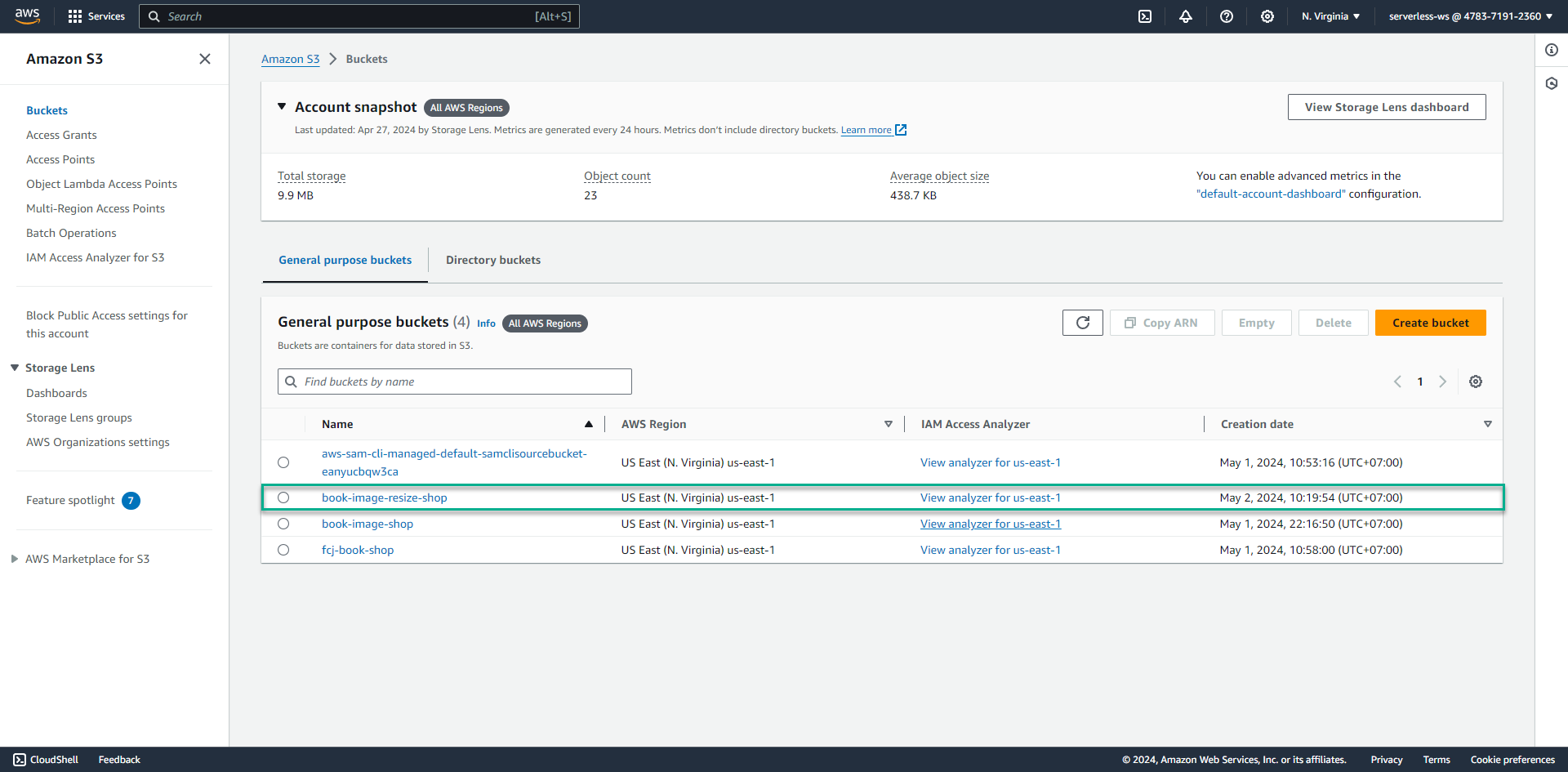This screenshot has width=1568, height=772.
Task: Open the aws-sam-cli-managed-default bucket link
Action: point(454,462)
